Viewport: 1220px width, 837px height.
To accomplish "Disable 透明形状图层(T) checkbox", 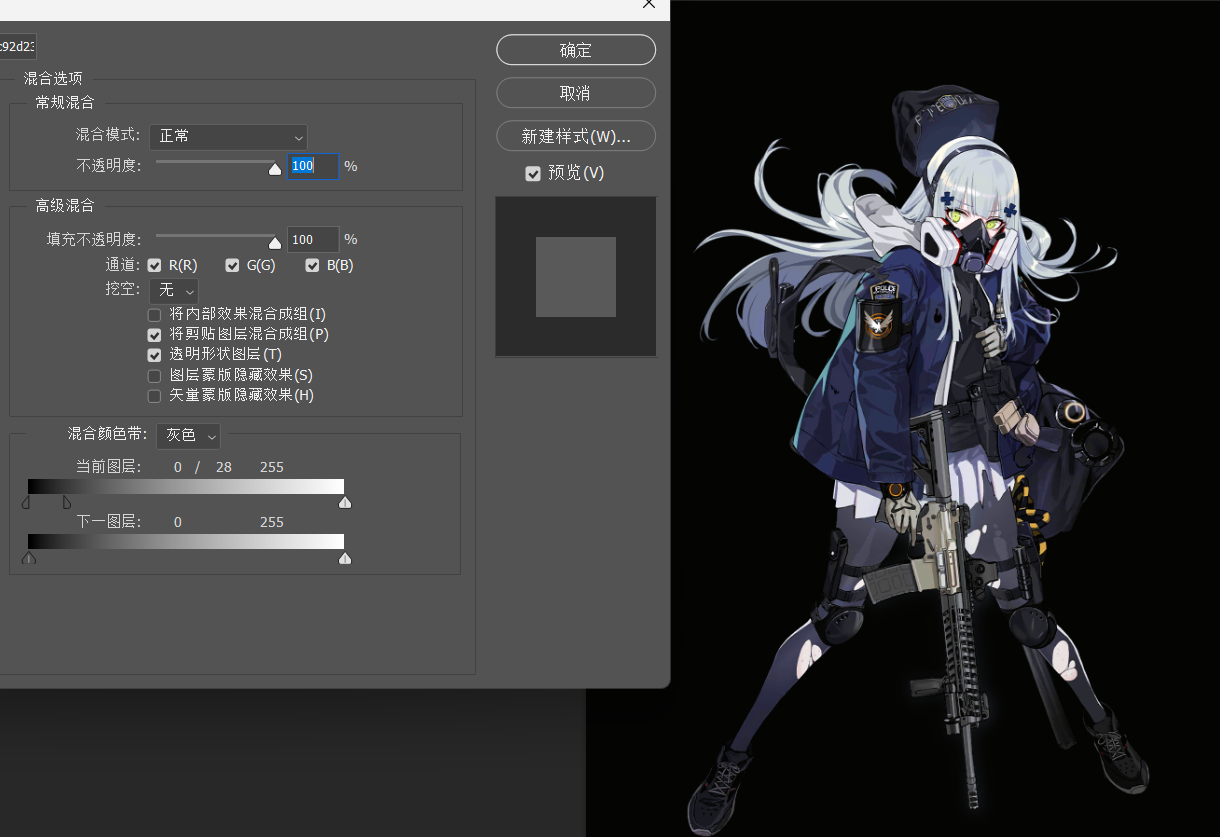I will (155, 355).
